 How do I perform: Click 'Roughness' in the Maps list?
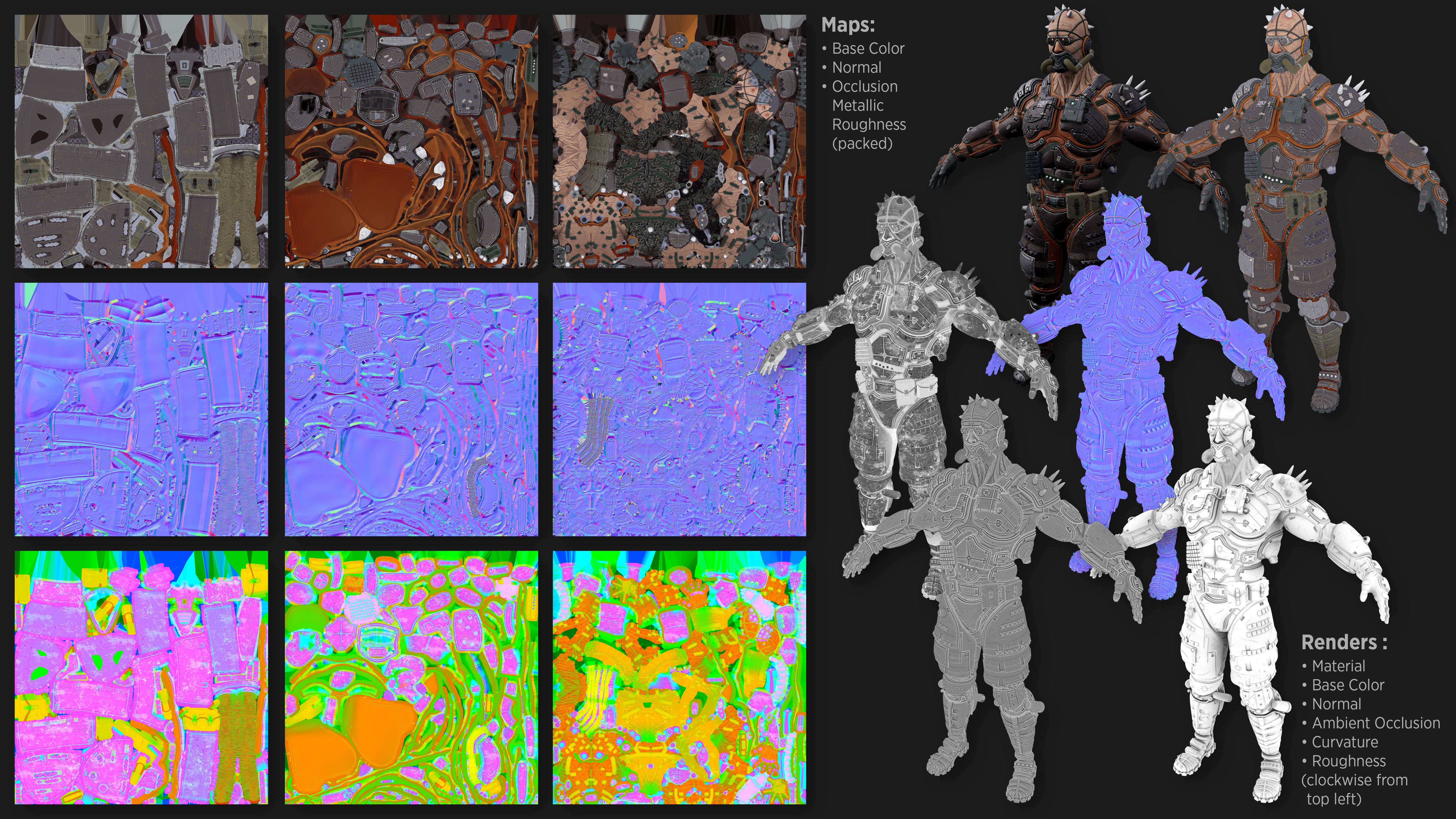coord(869,124)
